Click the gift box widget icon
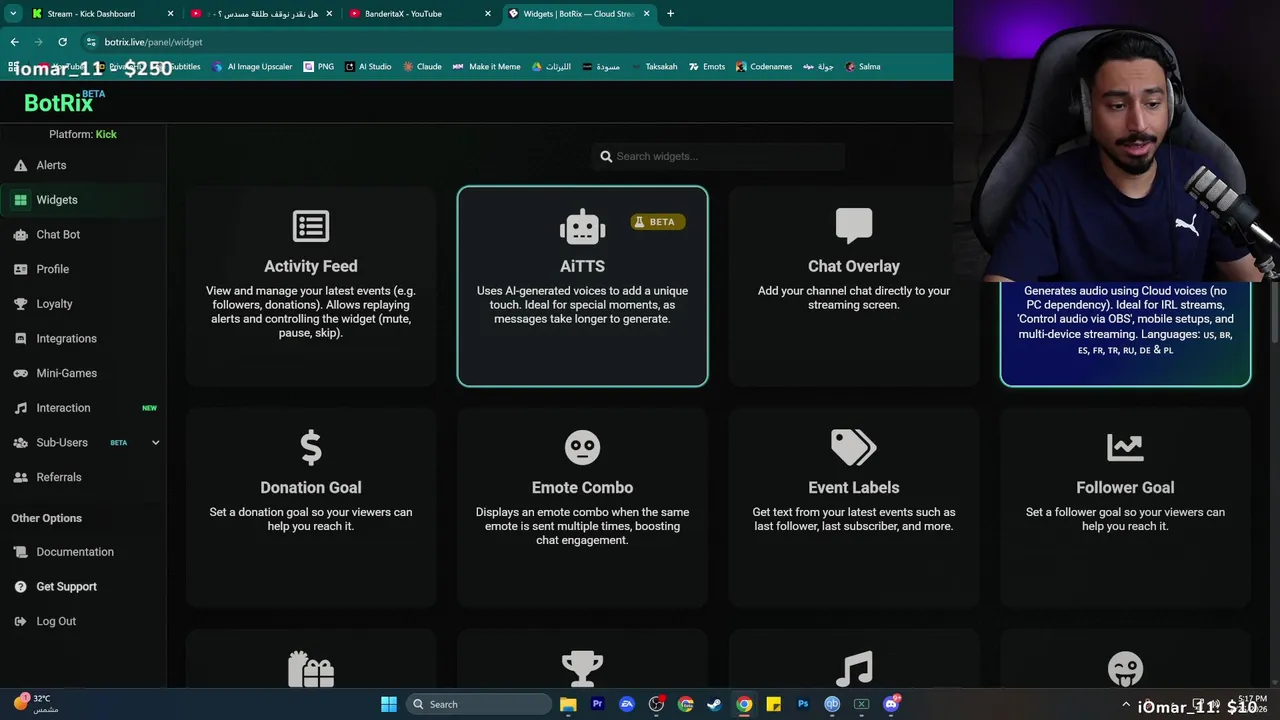The width and height of the screenshot is (1280, 720). [x=311, y=668]
